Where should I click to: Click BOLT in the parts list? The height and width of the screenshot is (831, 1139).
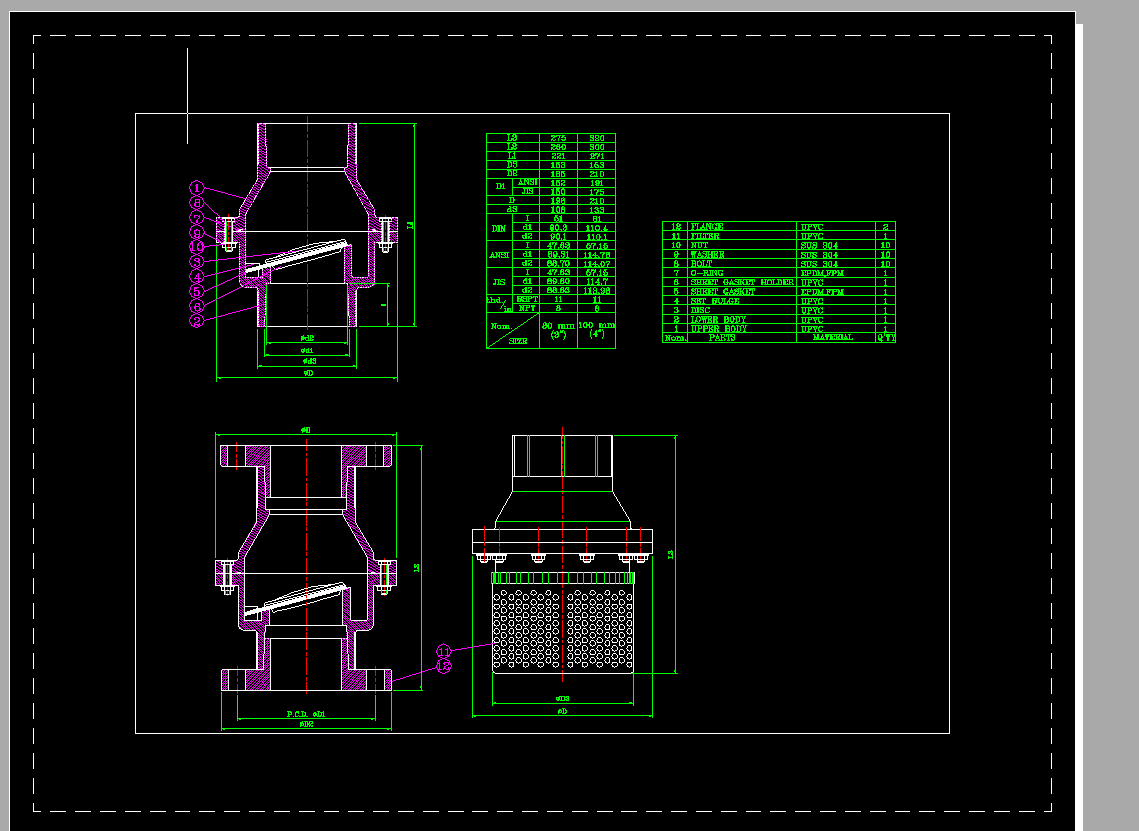(701, 264)
